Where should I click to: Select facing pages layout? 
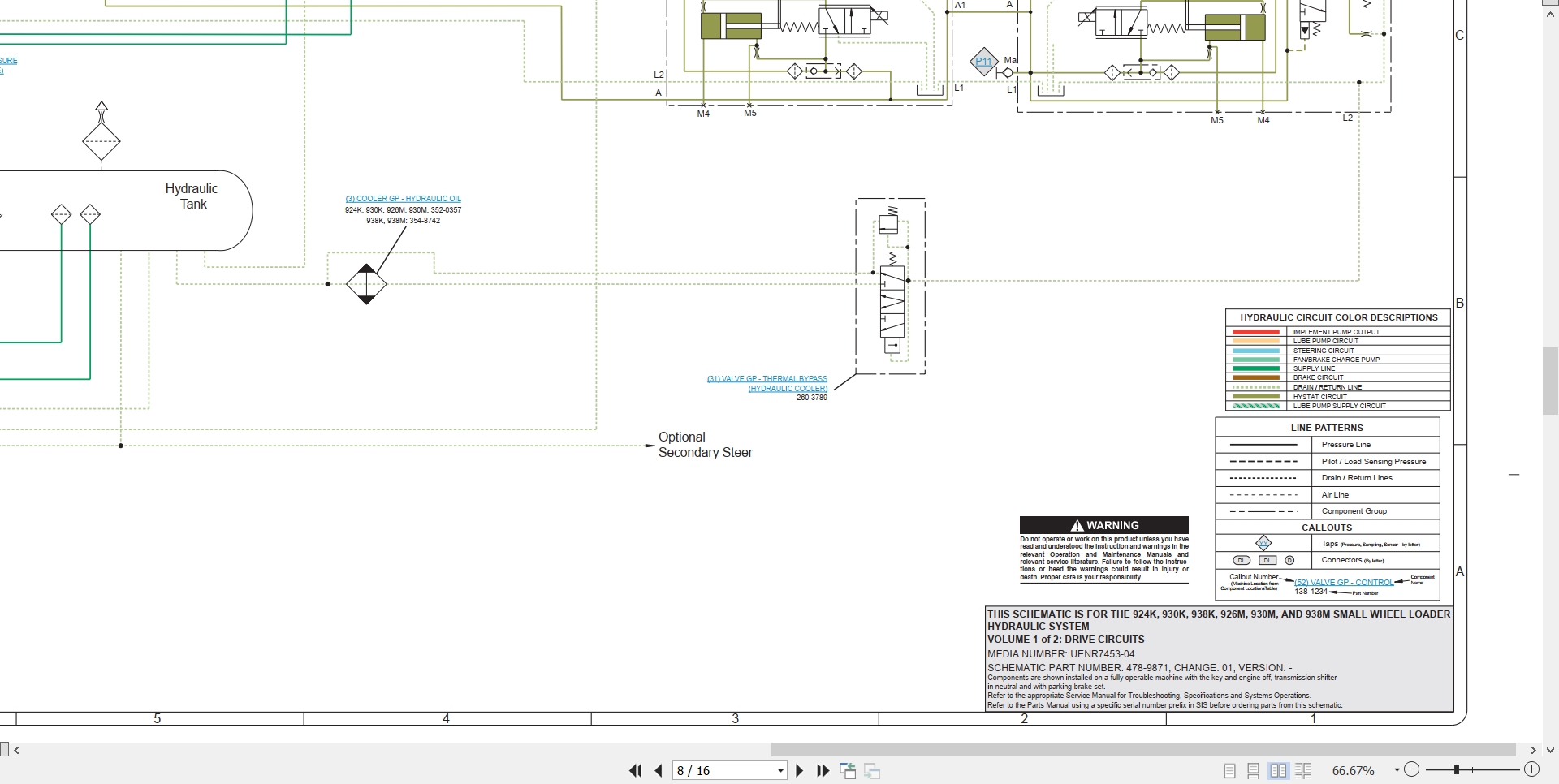click(1278, 771)
